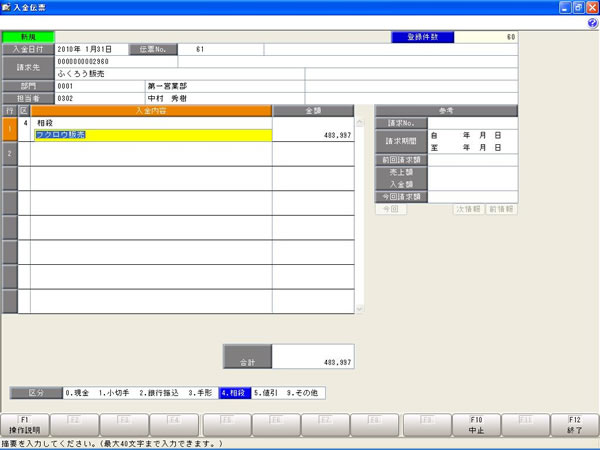Select 2.銀行振込 payment category

pos(159,393)
